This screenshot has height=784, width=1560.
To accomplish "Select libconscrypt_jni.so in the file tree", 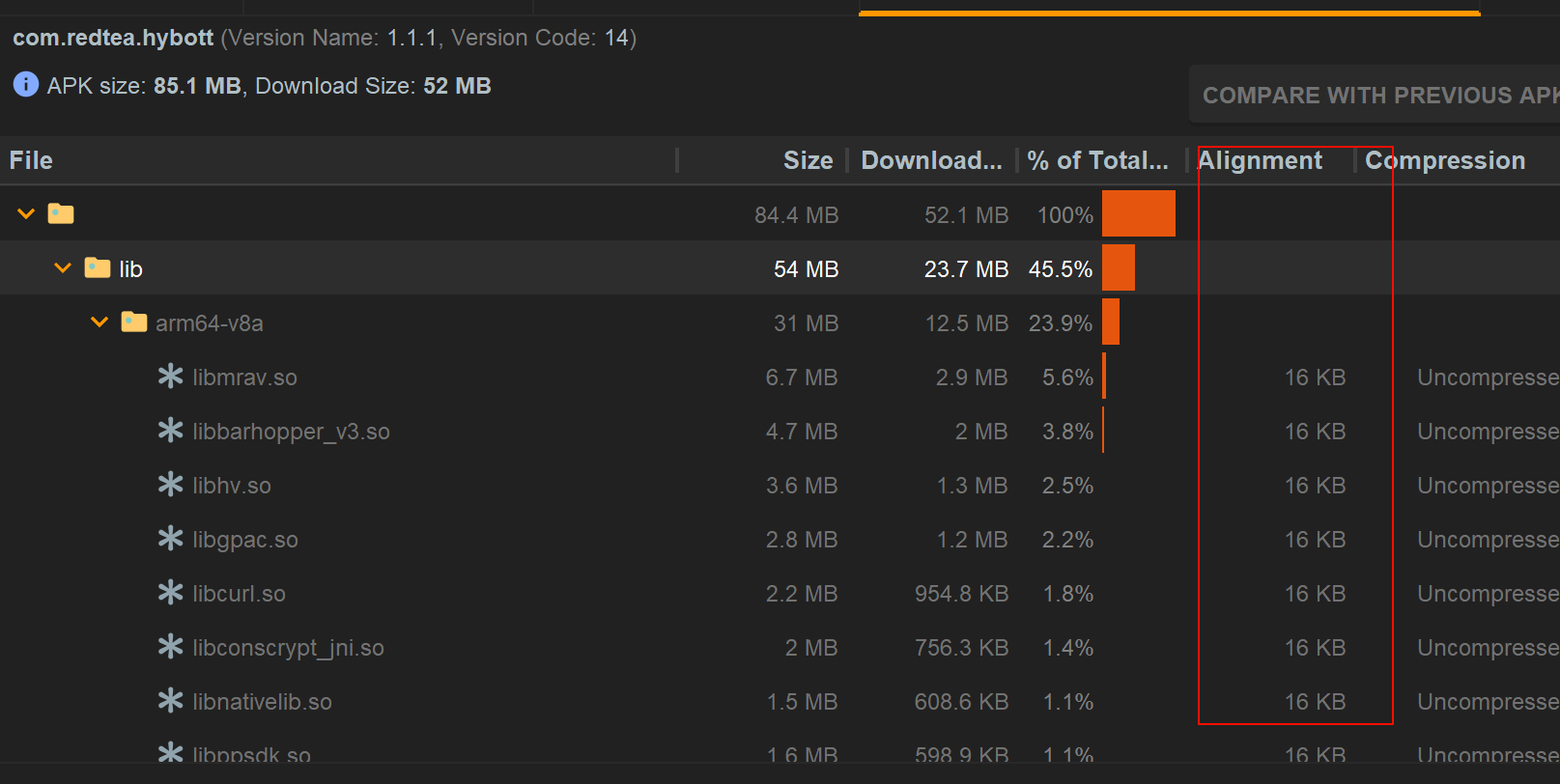I will (288, 648).
